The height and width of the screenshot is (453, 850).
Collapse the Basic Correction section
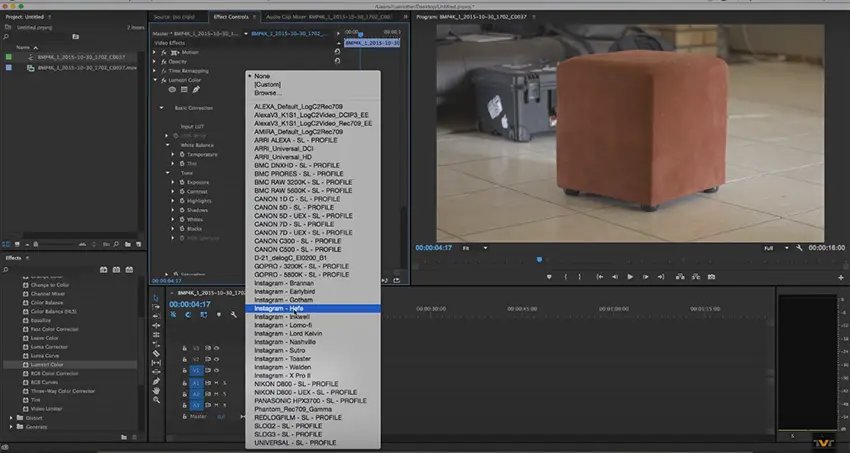pos(161,108)
